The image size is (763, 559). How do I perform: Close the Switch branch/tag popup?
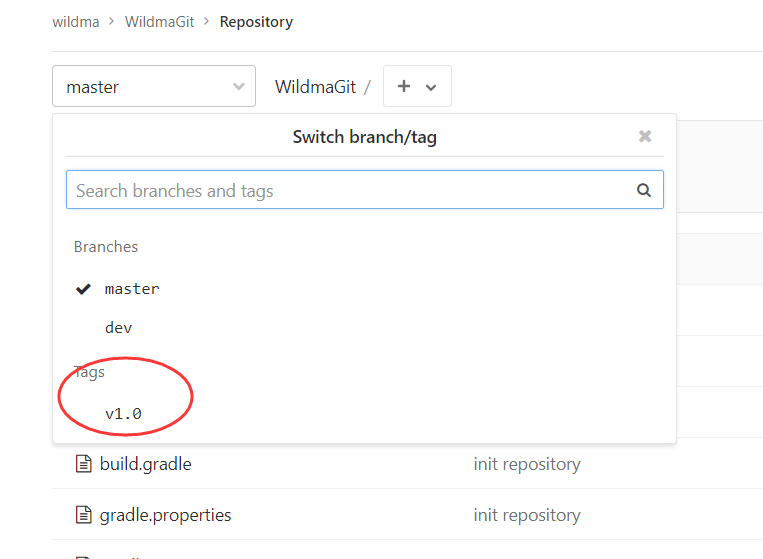[x=645, y=136]
